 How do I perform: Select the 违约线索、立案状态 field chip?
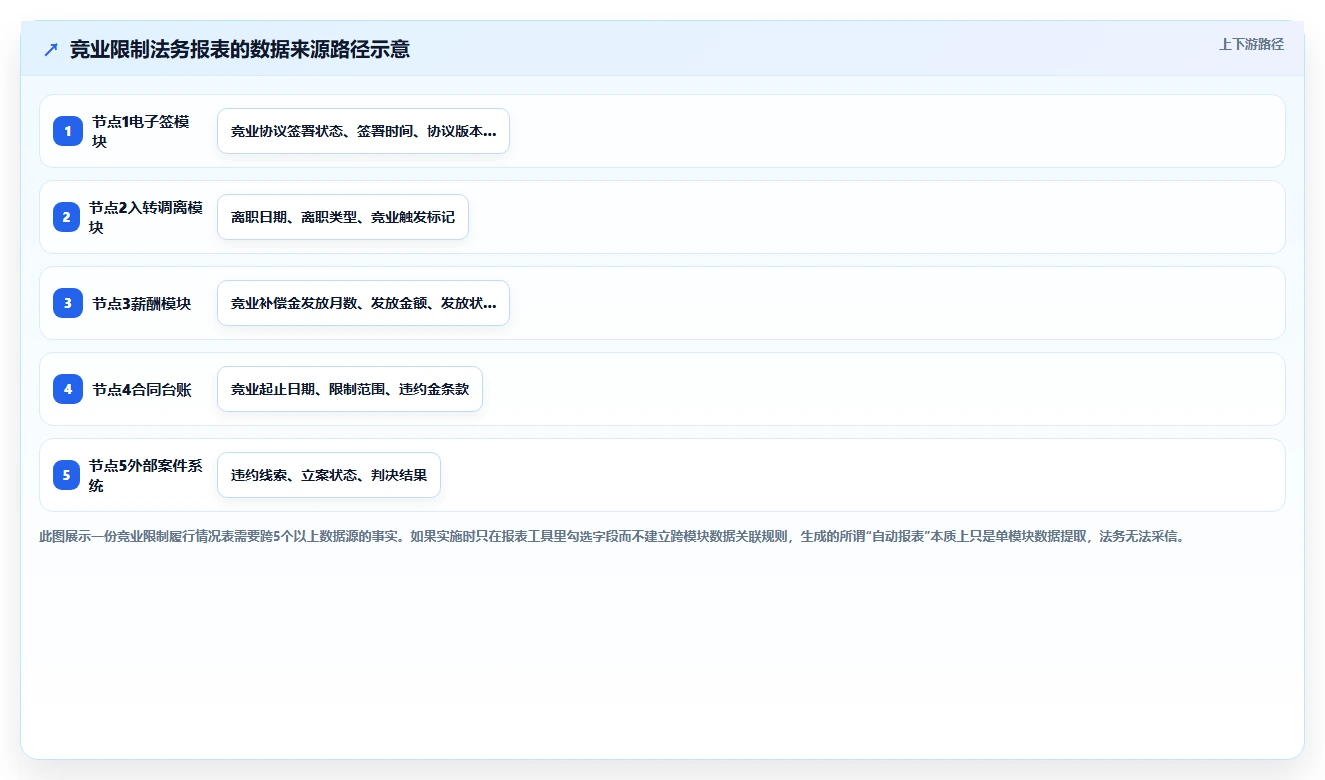(x=329, y=475)
